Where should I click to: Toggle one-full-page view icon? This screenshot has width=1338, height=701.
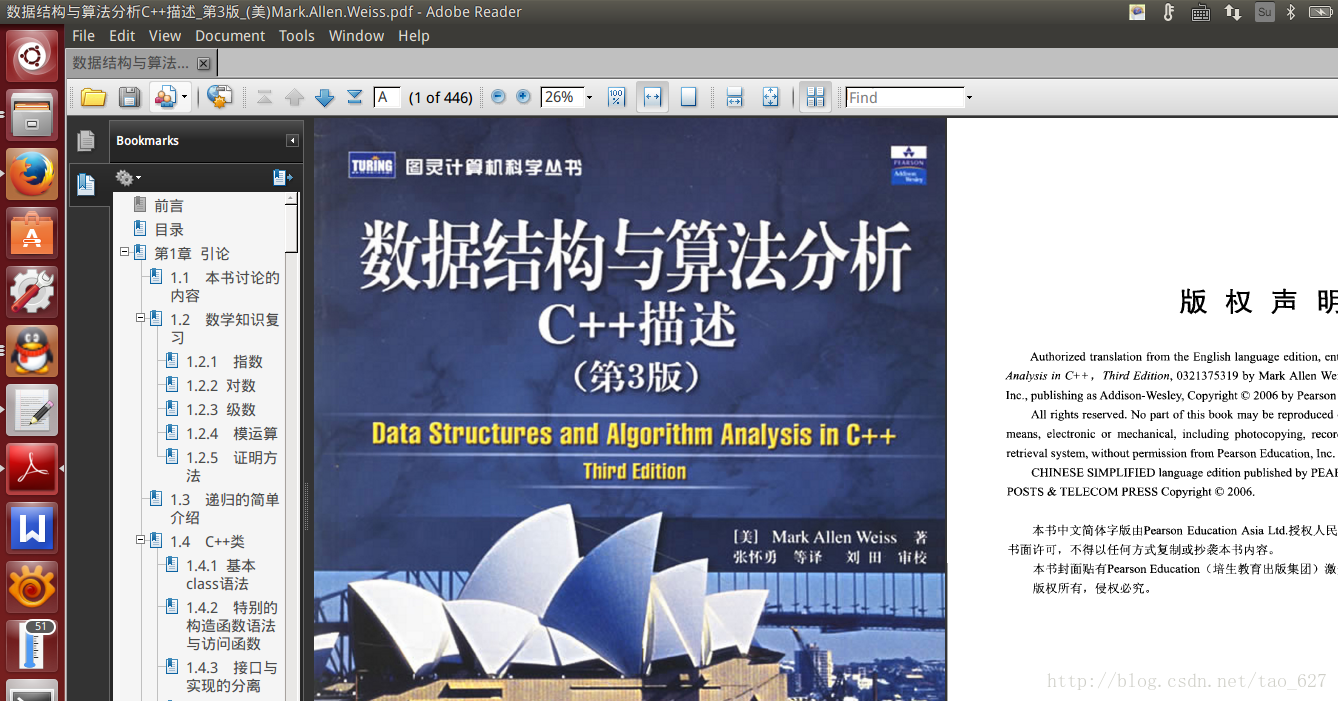[770, 97]
